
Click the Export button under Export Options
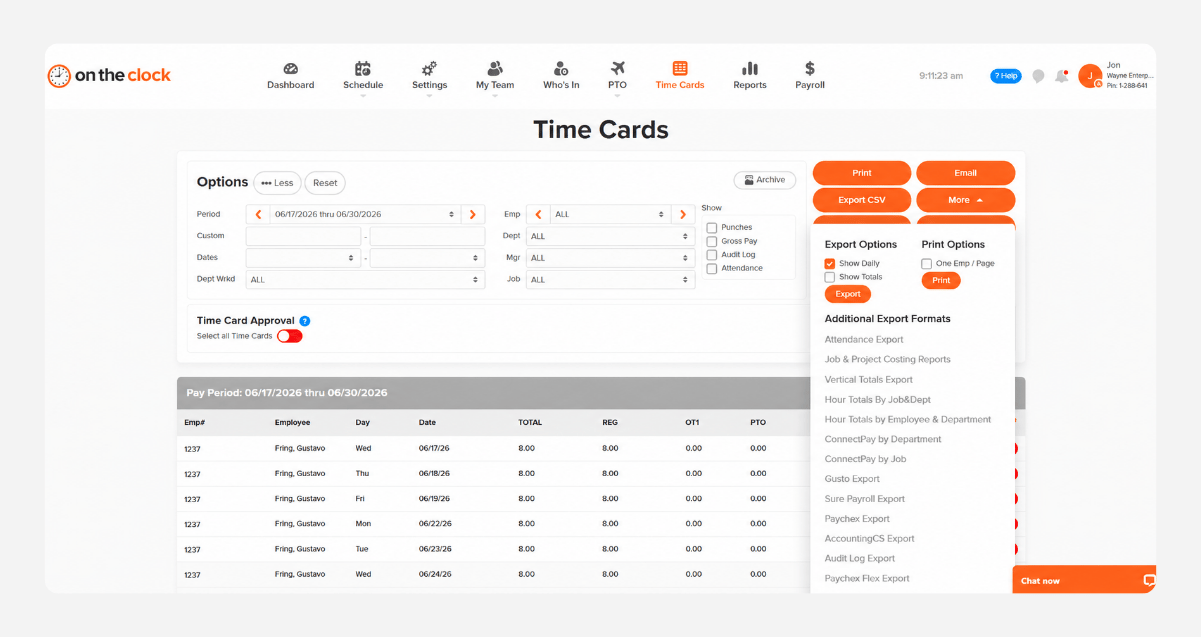(x=847, y=294)
